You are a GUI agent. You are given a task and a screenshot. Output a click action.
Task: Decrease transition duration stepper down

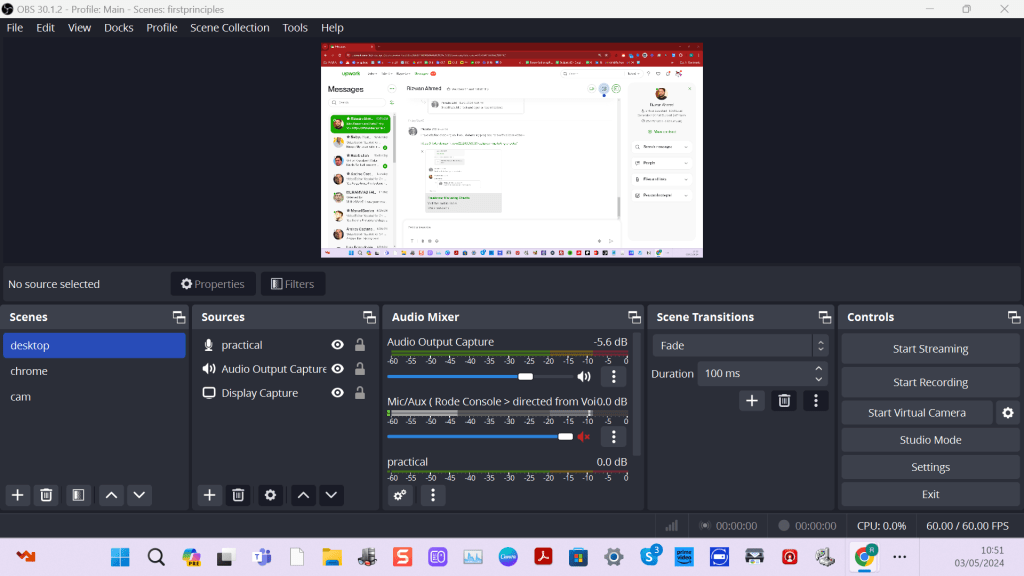(x=819, y=379)
